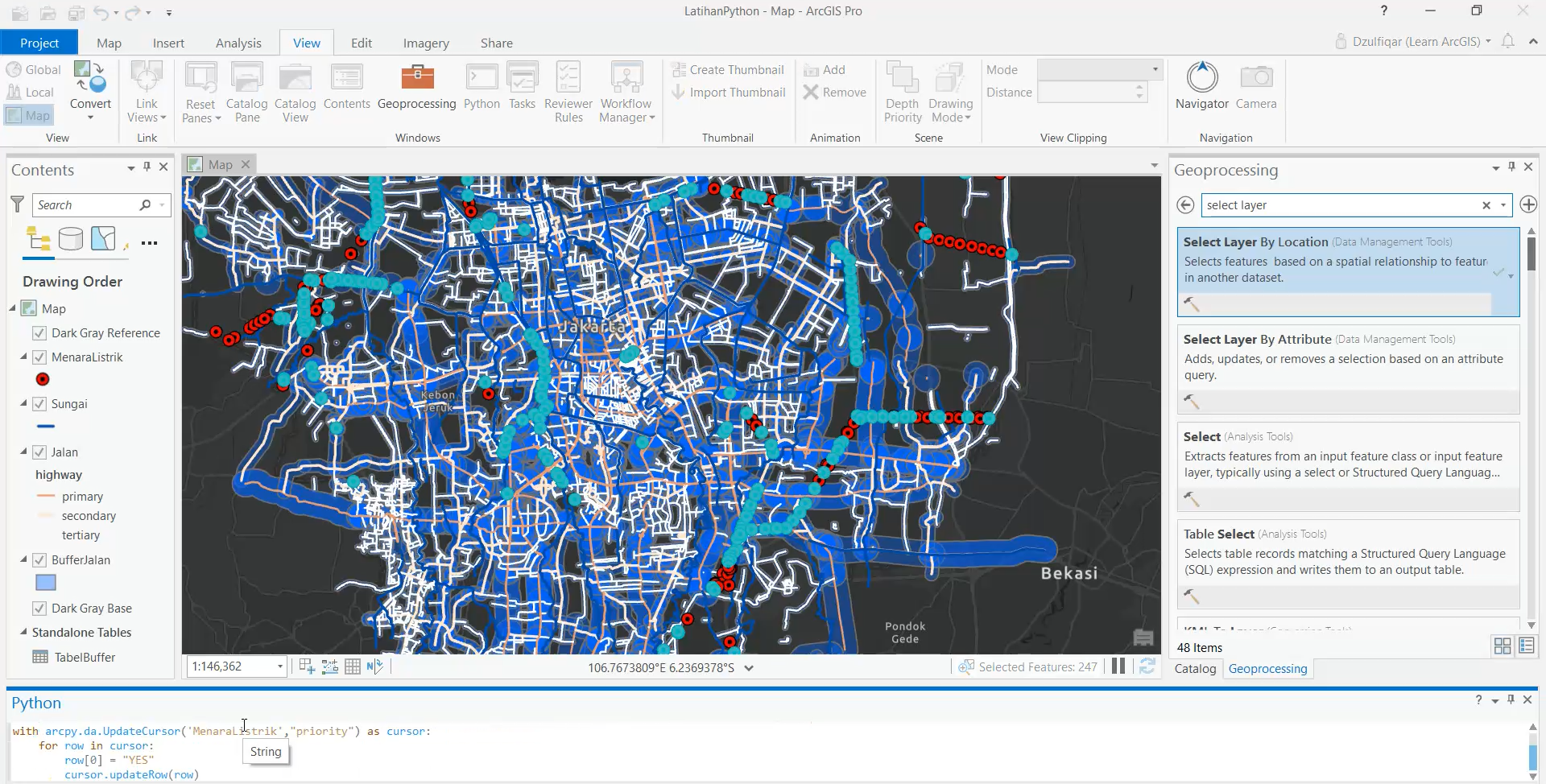This screenshot has height=784, width=1546.
Task: Collapse the MenaraListrik layer legend
Action: pyautogui.click(x=23, y=357)
